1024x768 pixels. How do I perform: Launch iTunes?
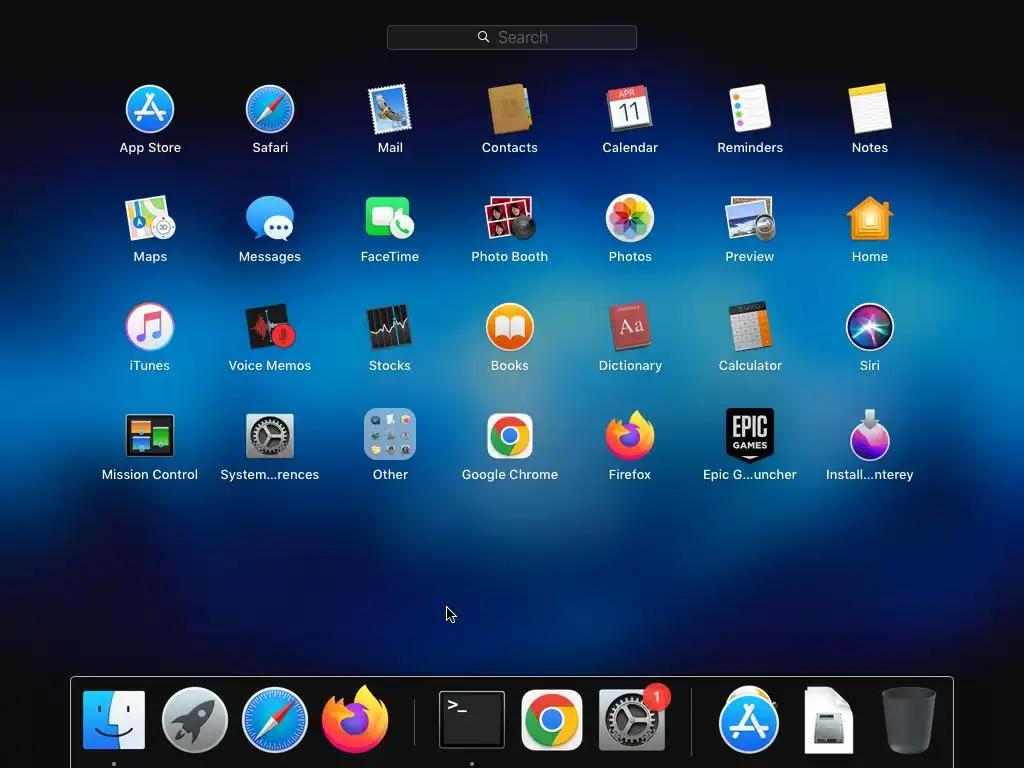pyautogui.click(x=150, y=327)
